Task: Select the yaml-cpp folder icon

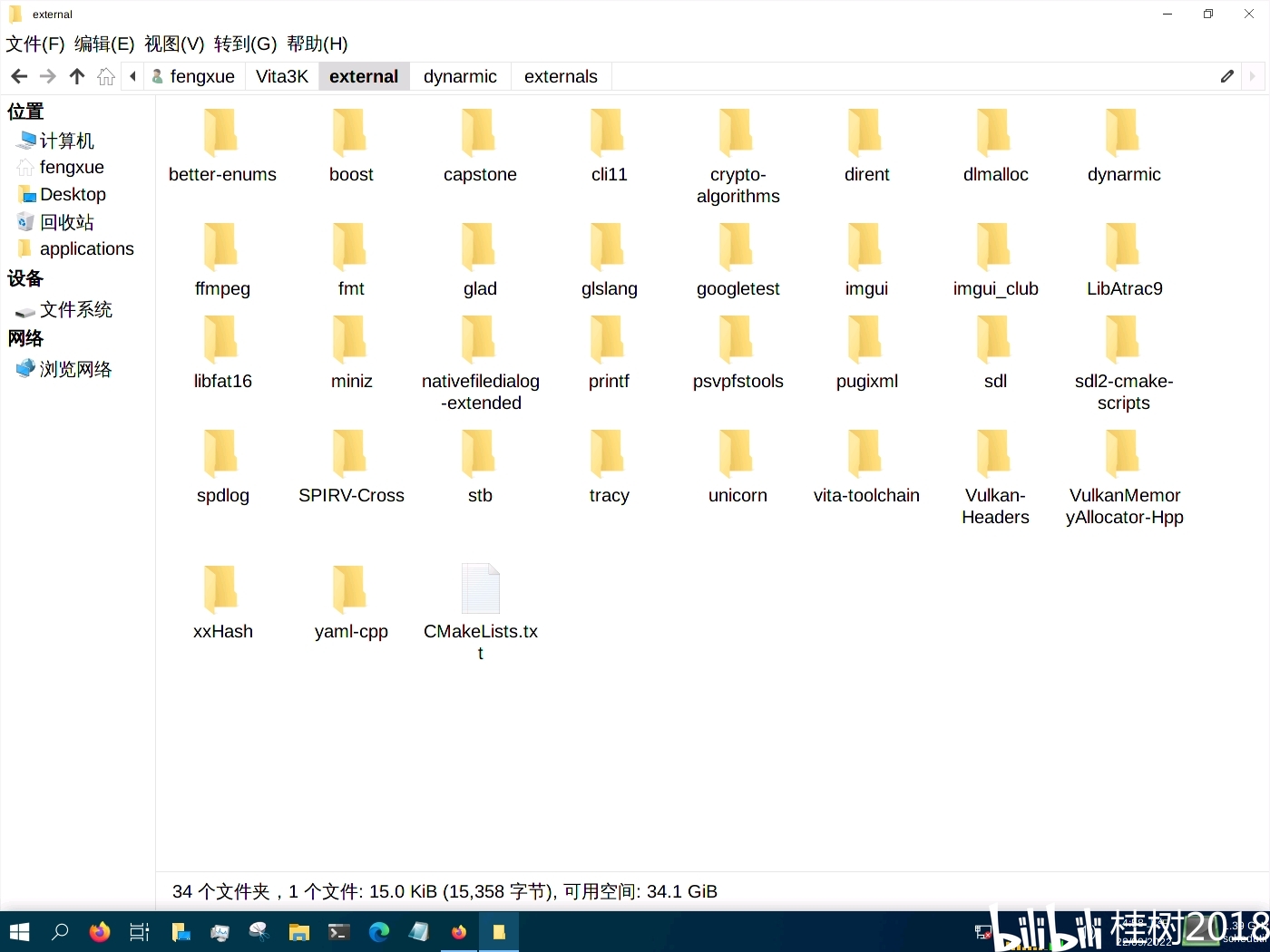Action: click(x=350, y=589)
